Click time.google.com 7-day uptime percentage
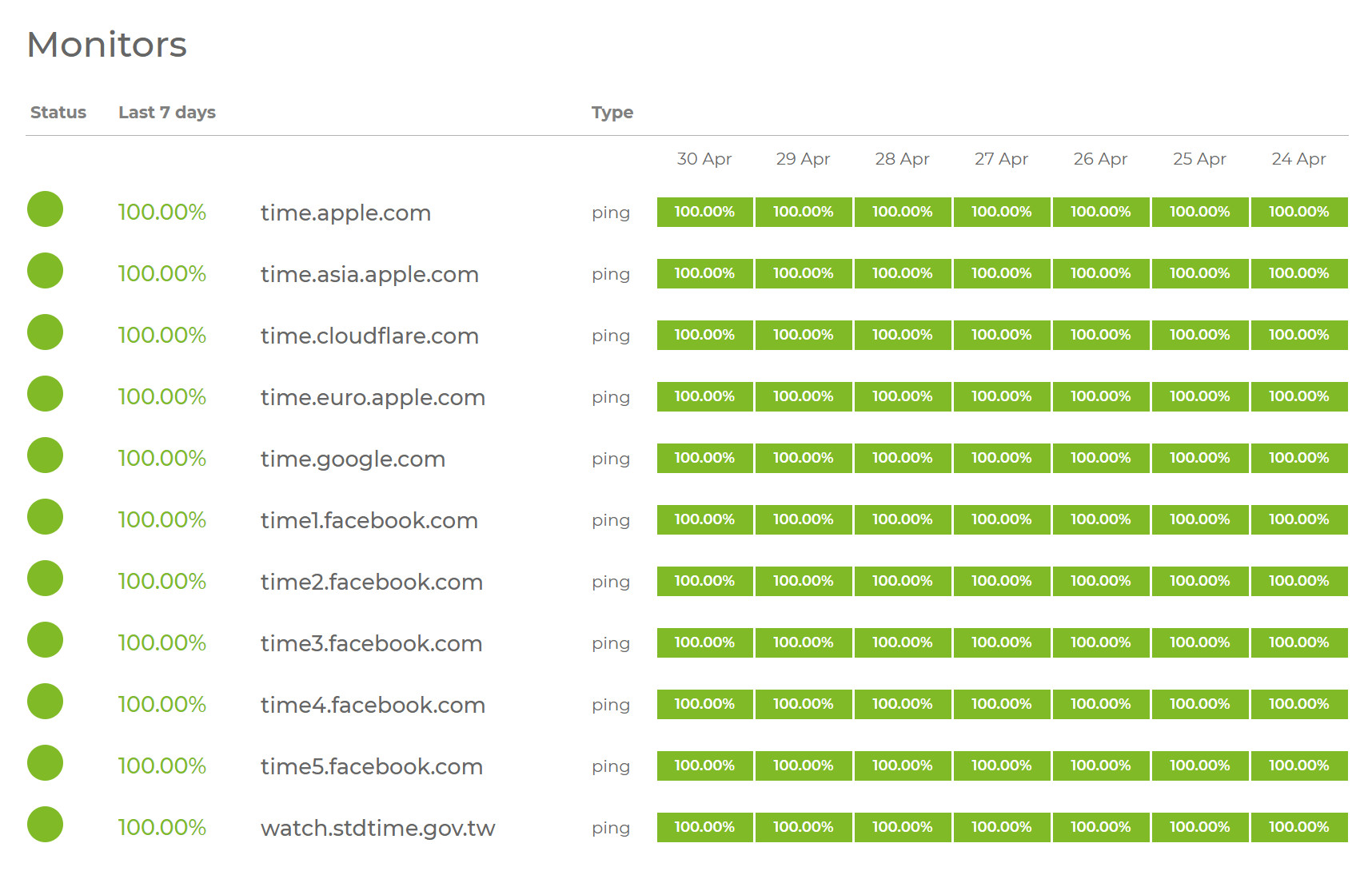 (x=162, y=459)
